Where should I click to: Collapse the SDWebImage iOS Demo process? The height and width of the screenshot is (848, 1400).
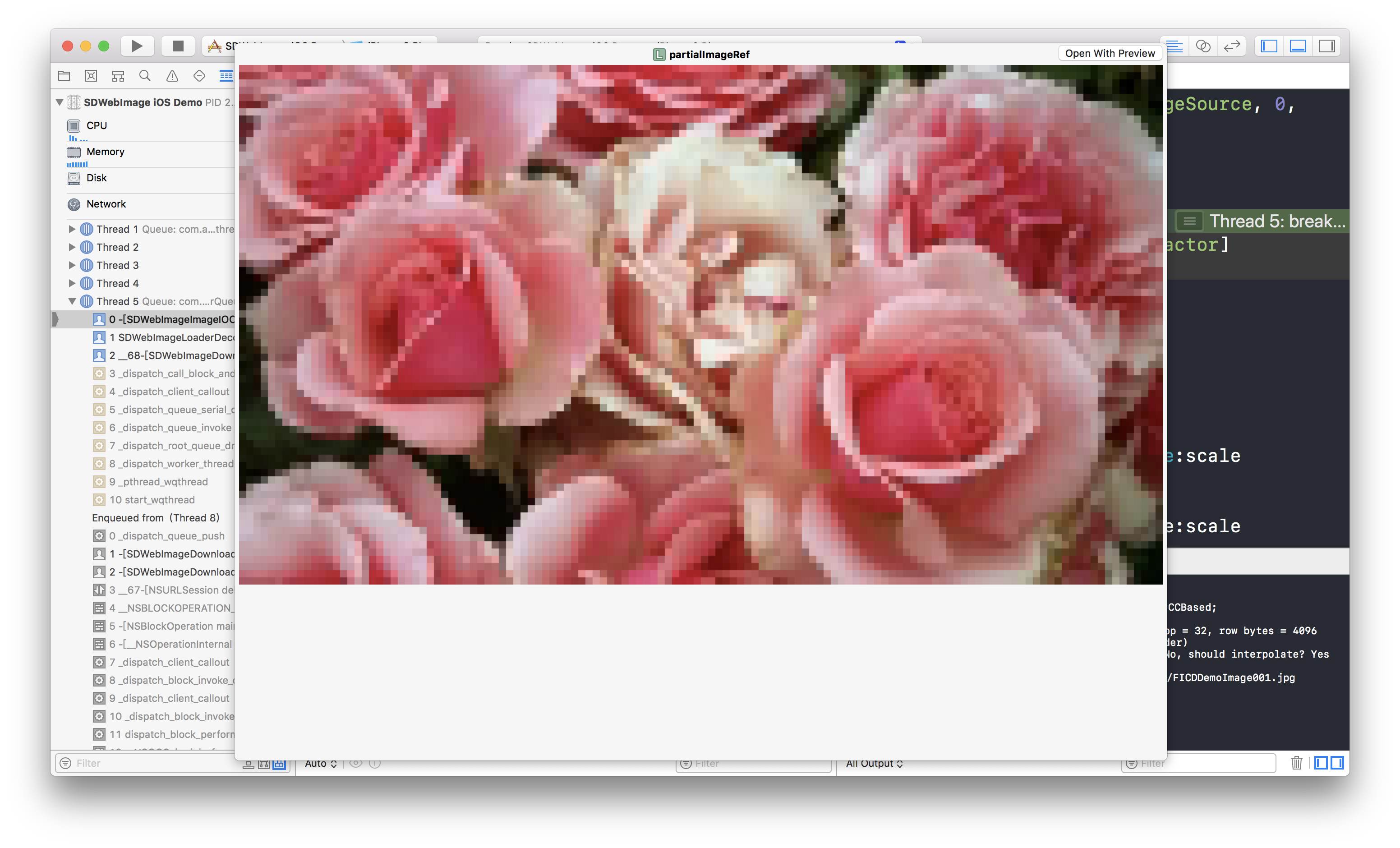click(x=60, y=102)
